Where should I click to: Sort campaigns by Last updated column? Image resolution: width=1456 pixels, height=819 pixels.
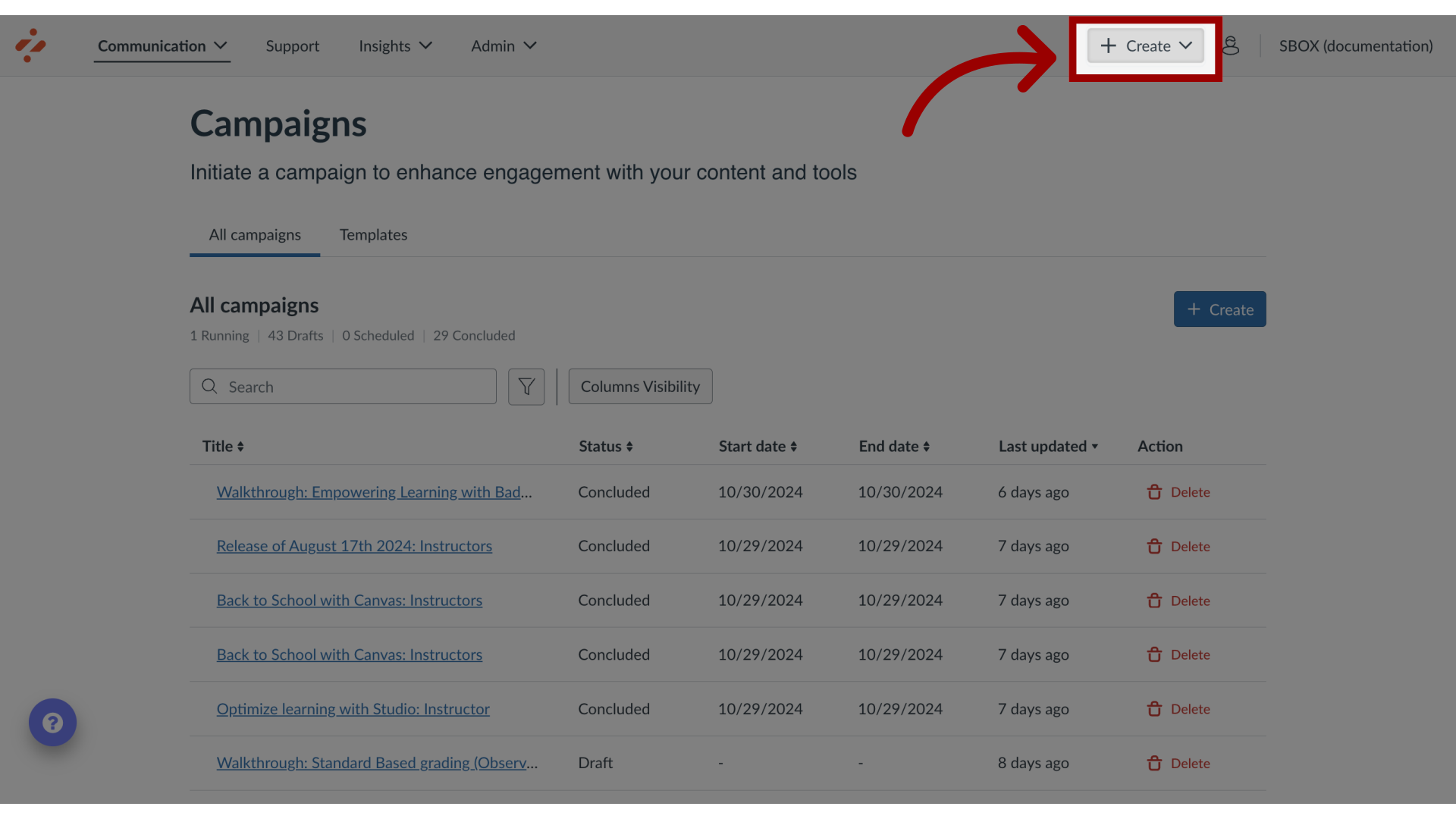click(x=1048, y=447)
